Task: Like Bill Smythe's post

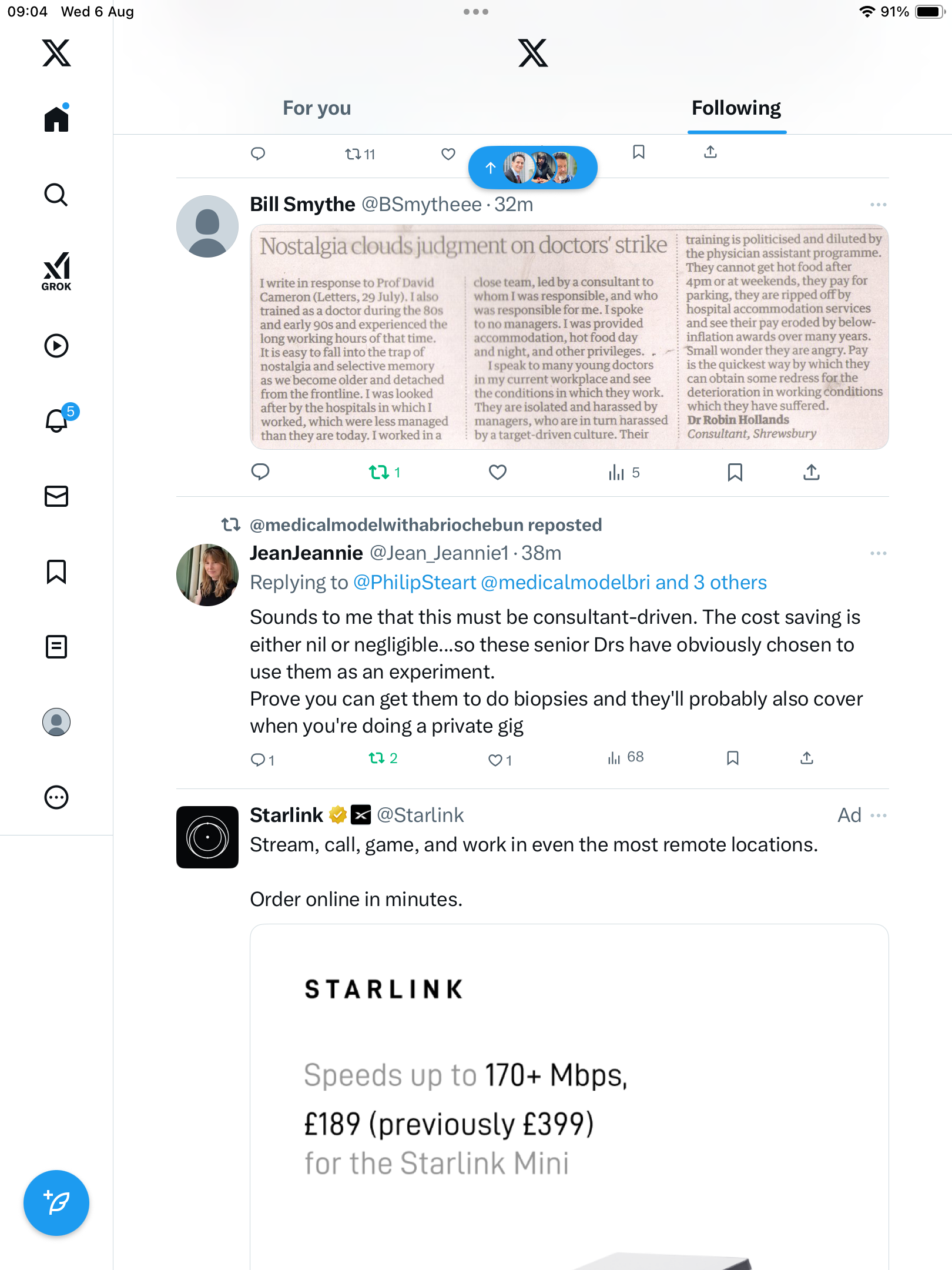Action: 498,472
